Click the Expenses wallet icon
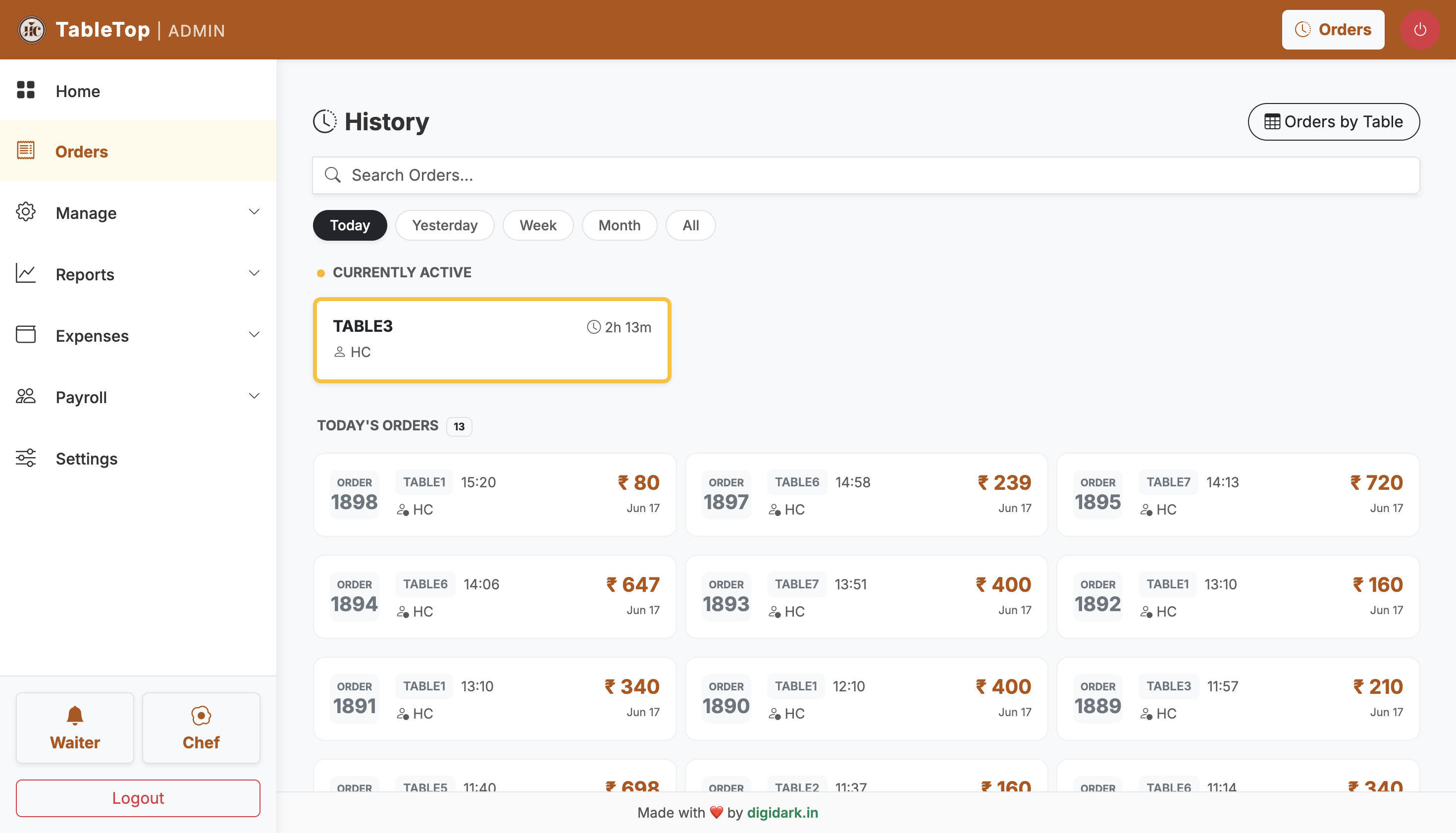This screenshot has height=833, width=1456. (26, 335)
